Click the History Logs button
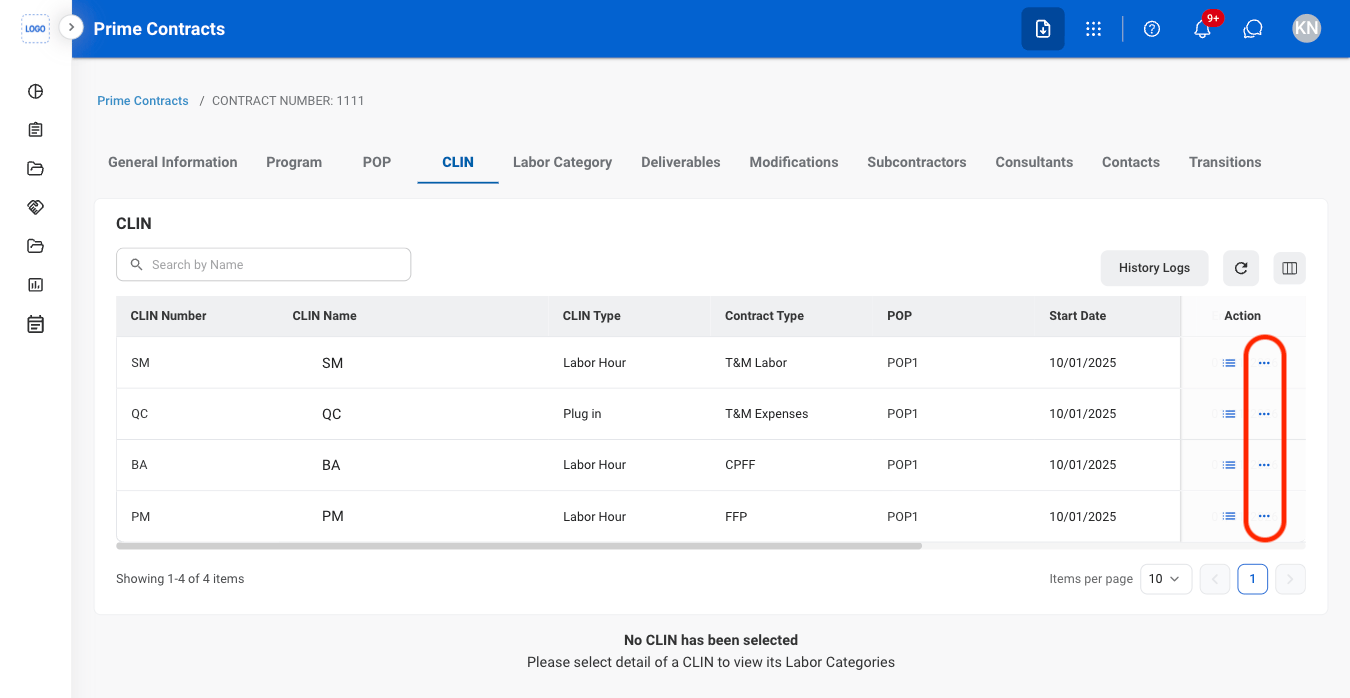Image resolution: width=1350 pixels, height=698 pixels. 1154,268
